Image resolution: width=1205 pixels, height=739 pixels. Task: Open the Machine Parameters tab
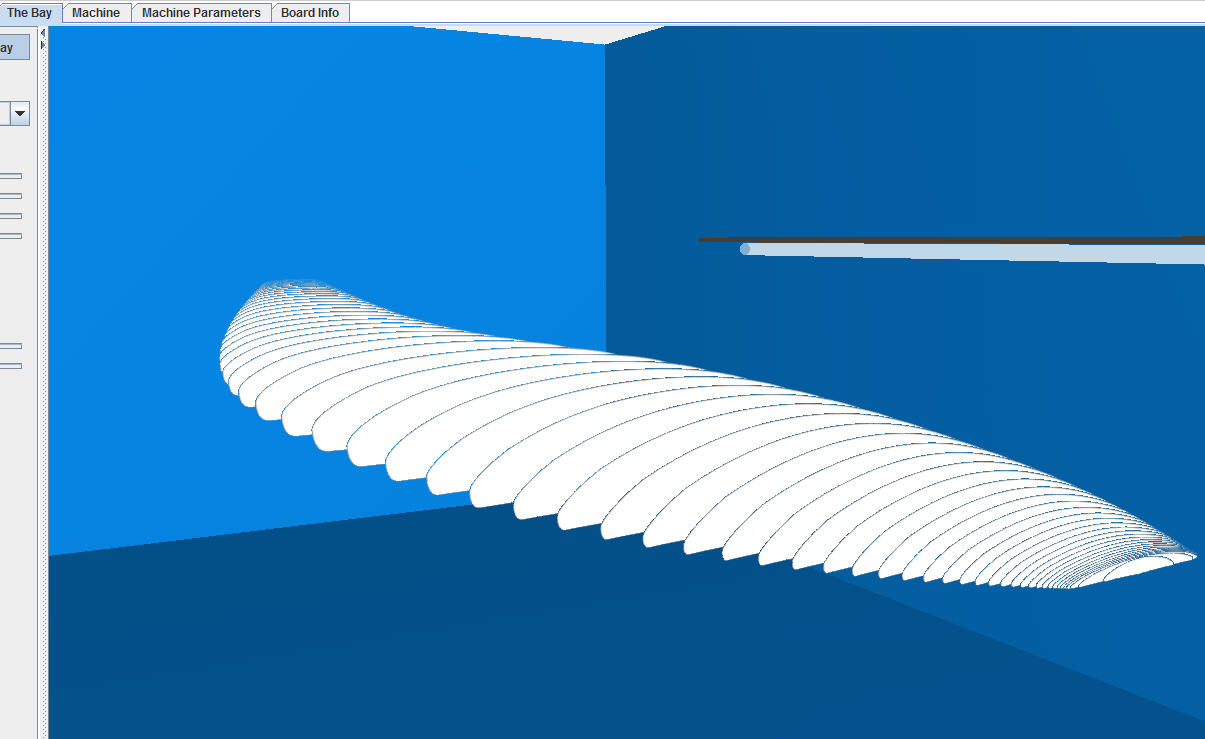(201, 13)
